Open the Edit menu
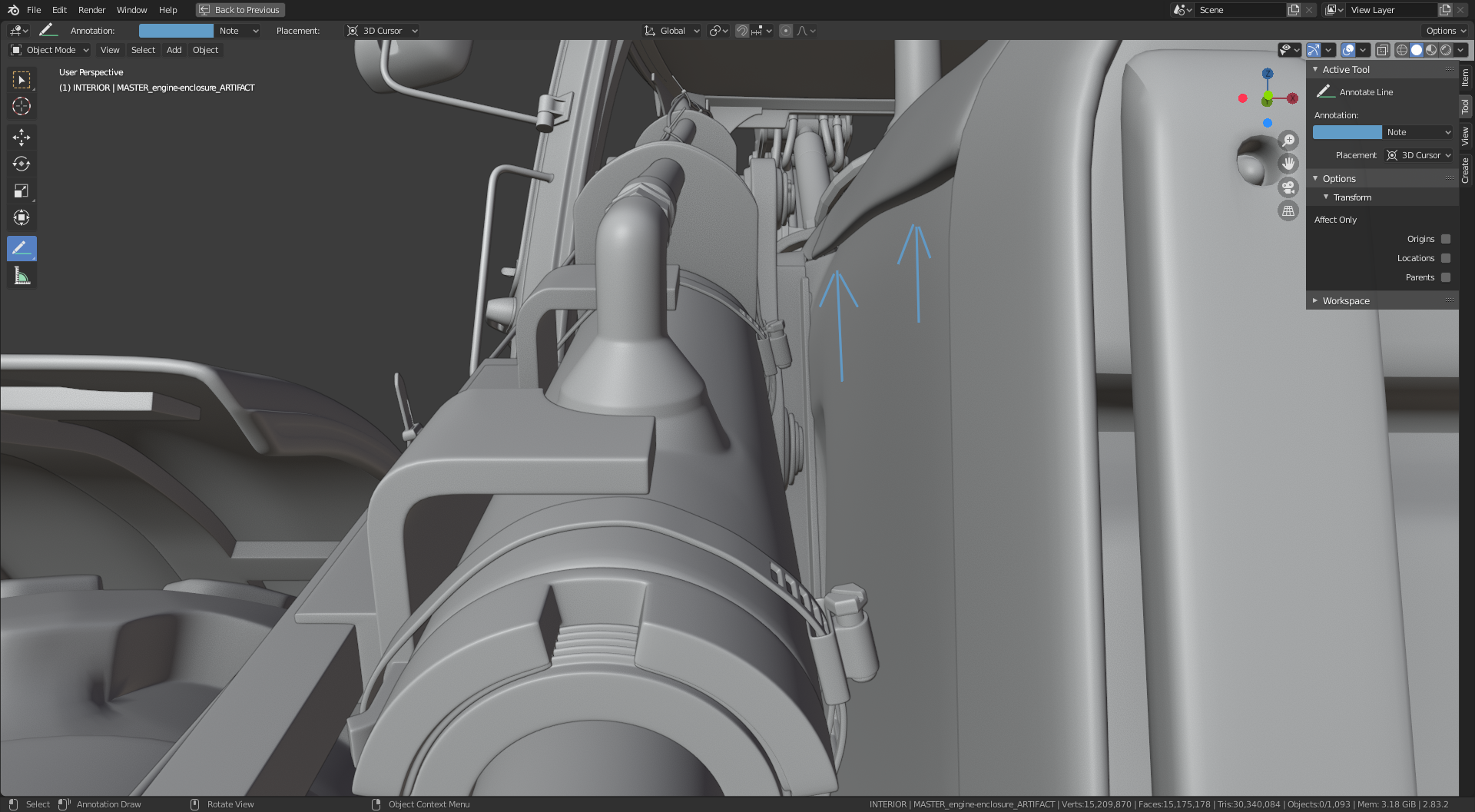This screenshot has height=812, width=1475. 59,10
